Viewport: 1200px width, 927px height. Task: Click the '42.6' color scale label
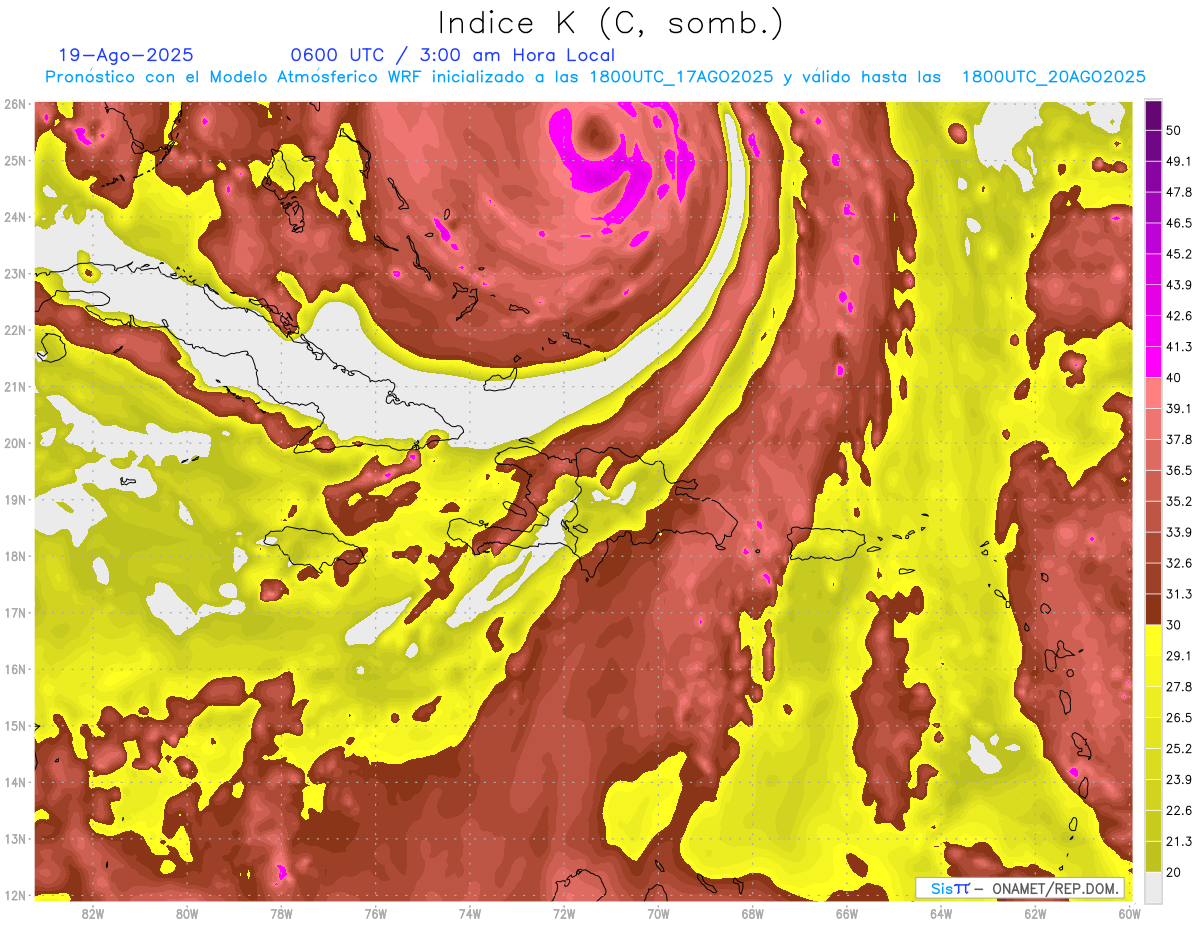1178,316
